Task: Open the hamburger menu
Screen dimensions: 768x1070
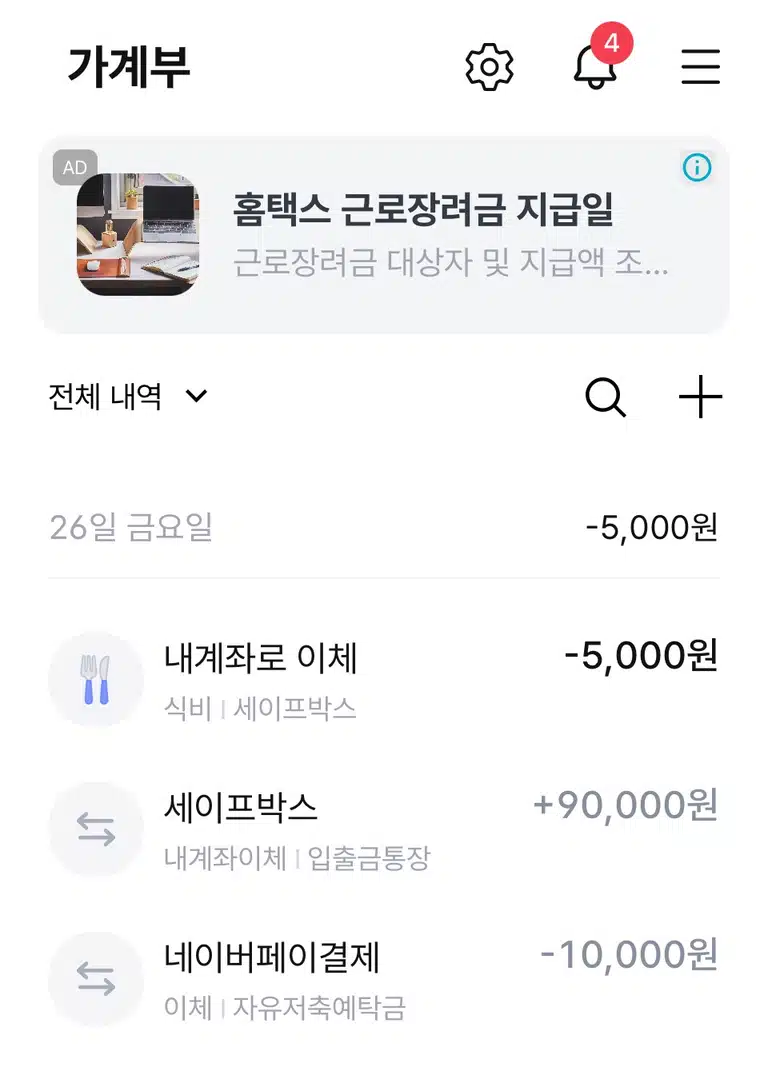Action: tap(700, 67)
